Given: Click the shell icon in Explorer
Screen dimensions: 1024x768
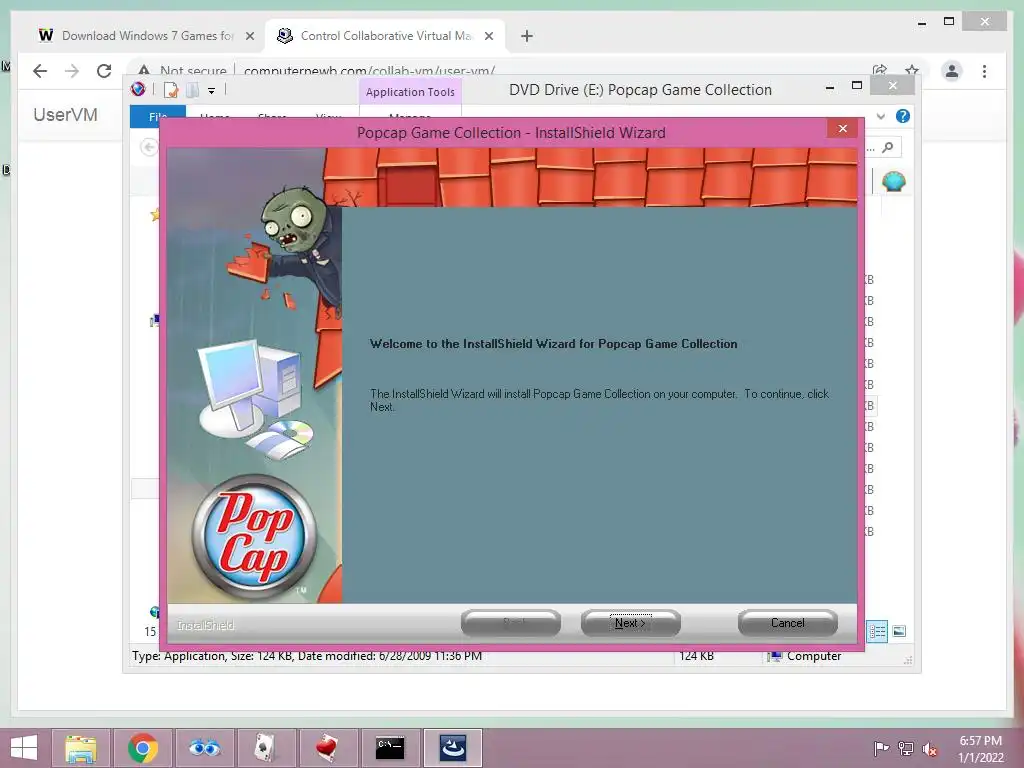Looking at the screenshot, I should tap(894, 181).
